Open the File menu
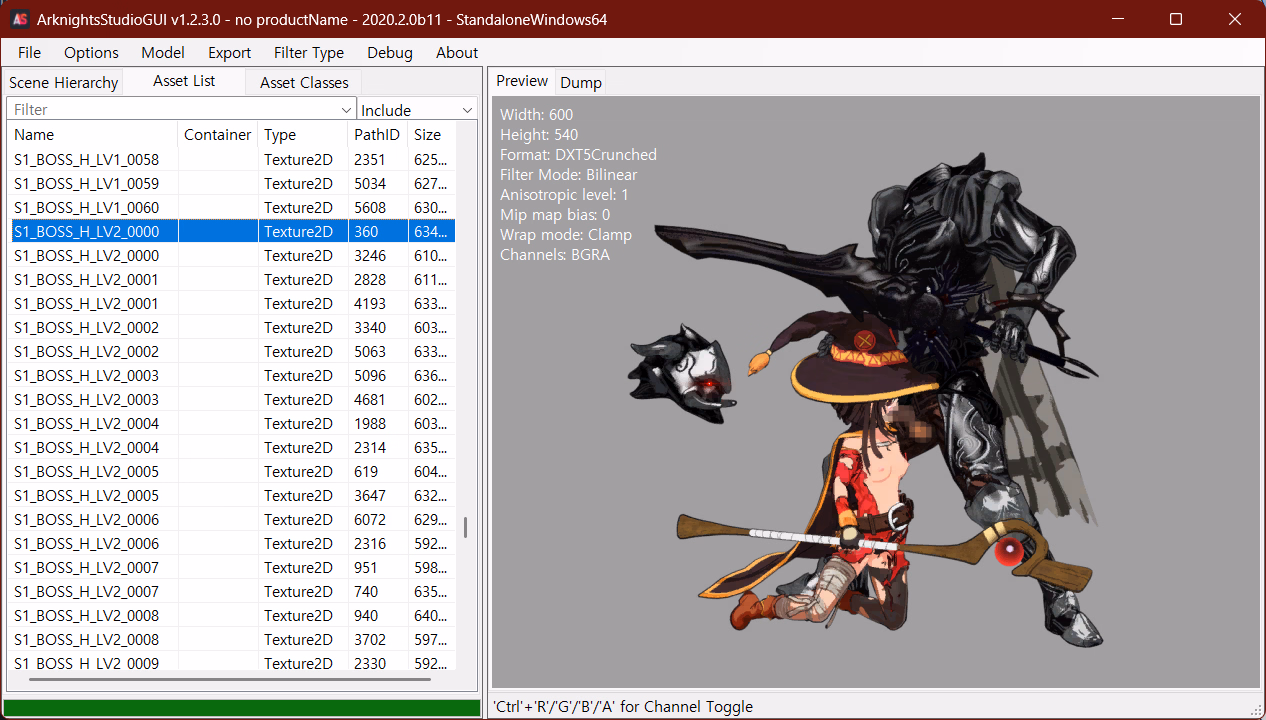 30,53
